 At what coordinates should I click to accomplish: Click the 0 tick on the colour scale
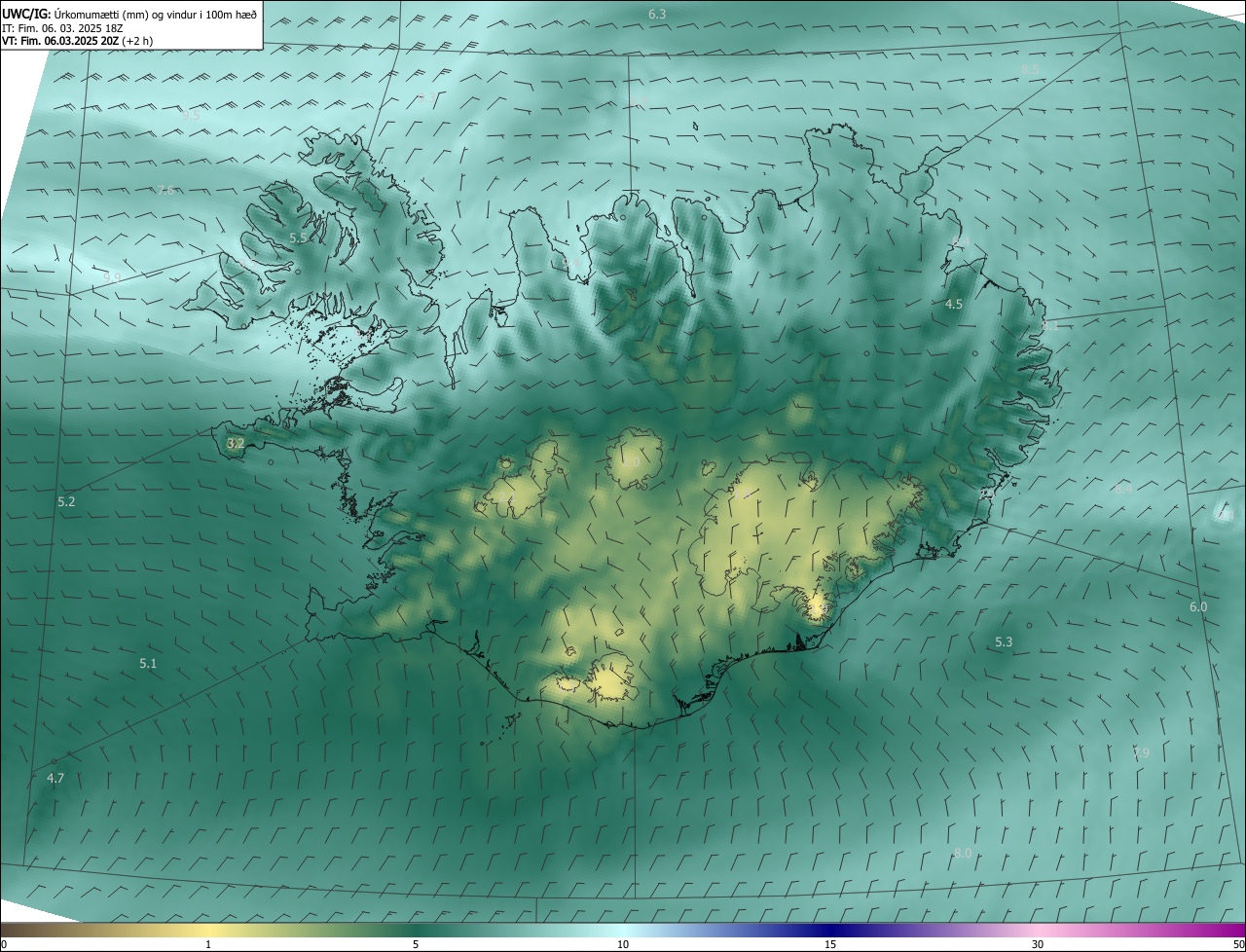click(x=4, y=945)
